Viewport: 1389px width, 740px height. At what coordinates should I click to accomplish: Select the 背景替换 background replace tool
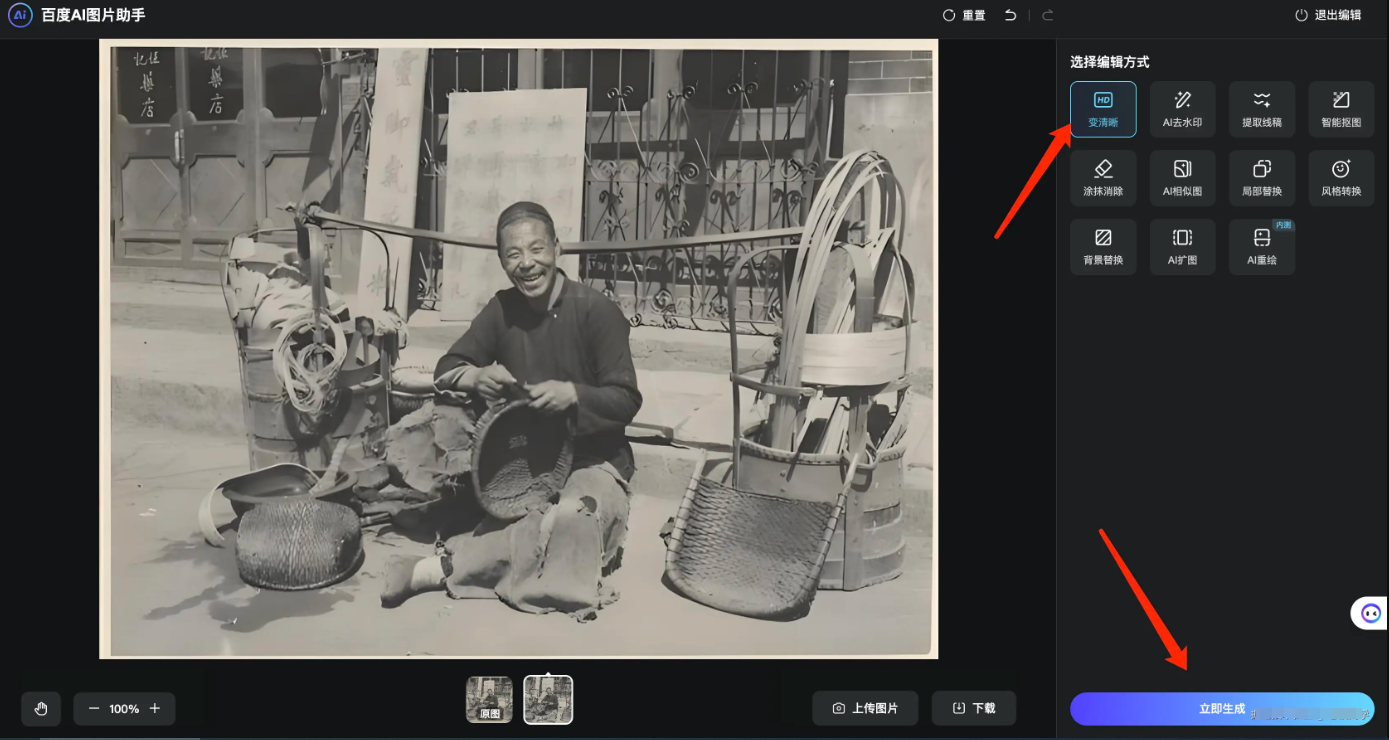[x=1103, y=247]
